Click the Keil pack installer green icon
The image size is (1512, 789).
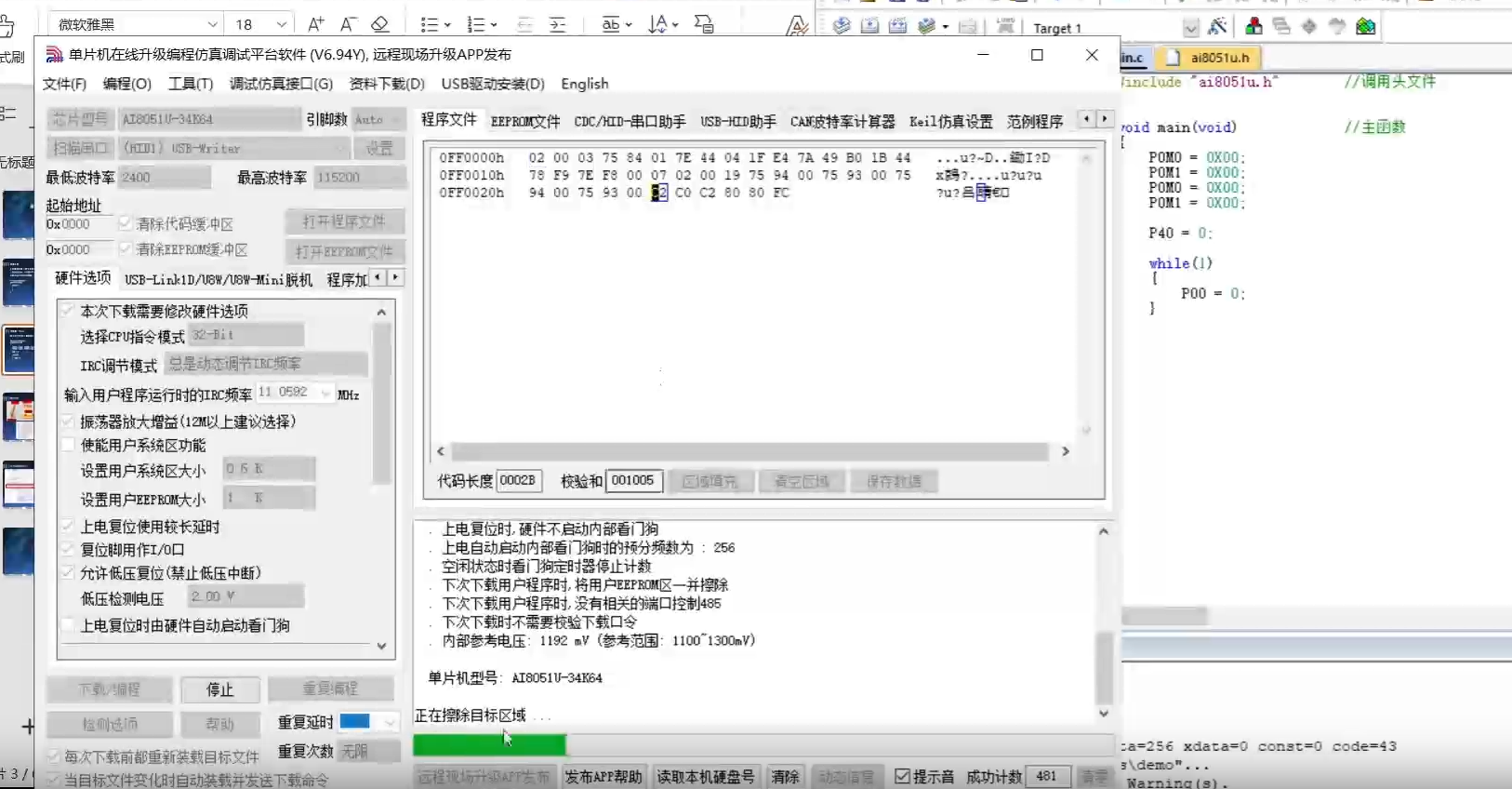coord(1365,27)
